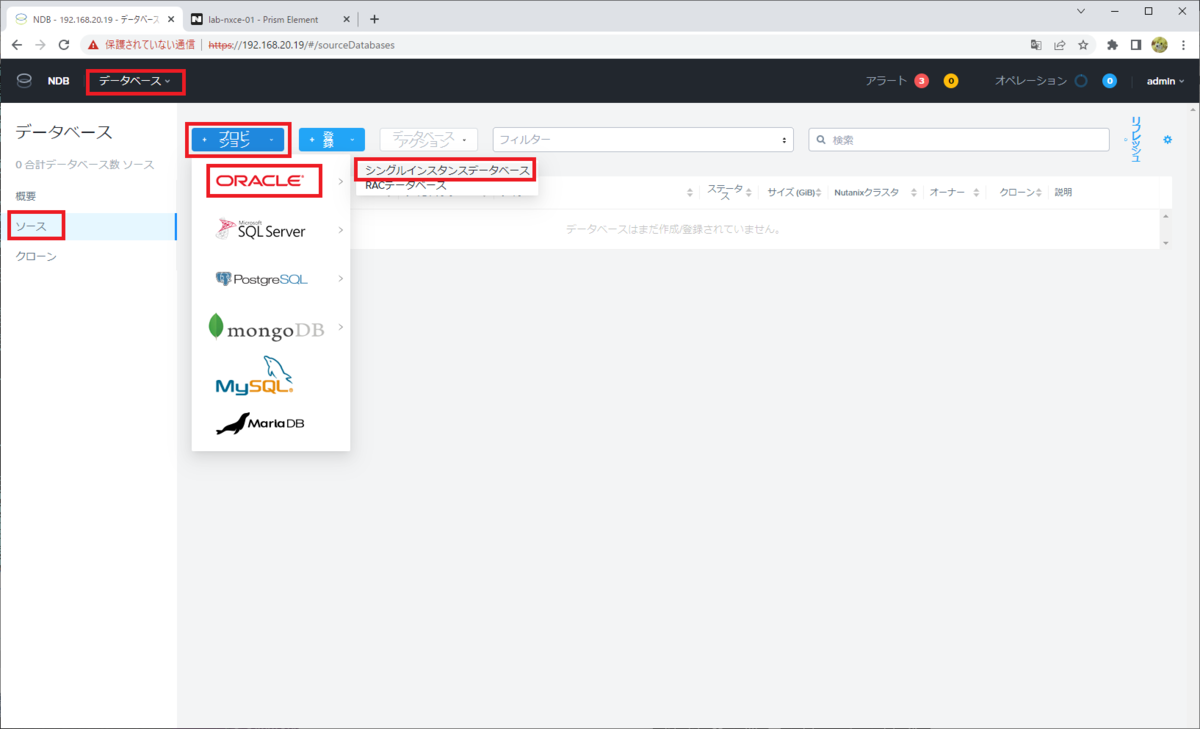Click the Google Translate icon
This screenshot has width=1200, height=729.
coord(1036,45)
